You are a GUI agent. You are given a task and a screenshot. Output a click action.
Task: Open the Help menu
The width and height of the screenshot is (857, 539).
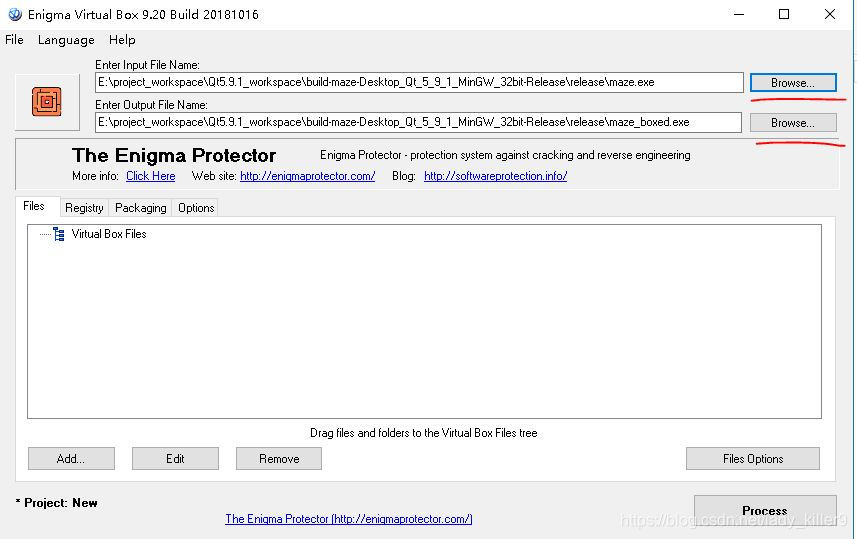(122, 40)
